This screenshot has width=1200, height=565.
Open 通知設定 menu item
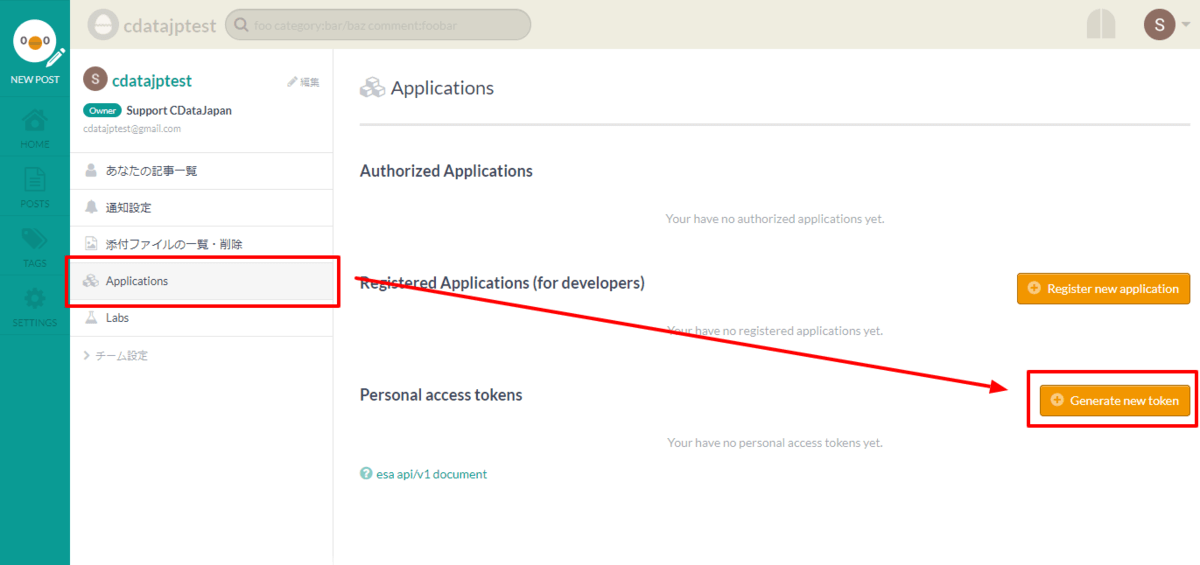point(128,208)
